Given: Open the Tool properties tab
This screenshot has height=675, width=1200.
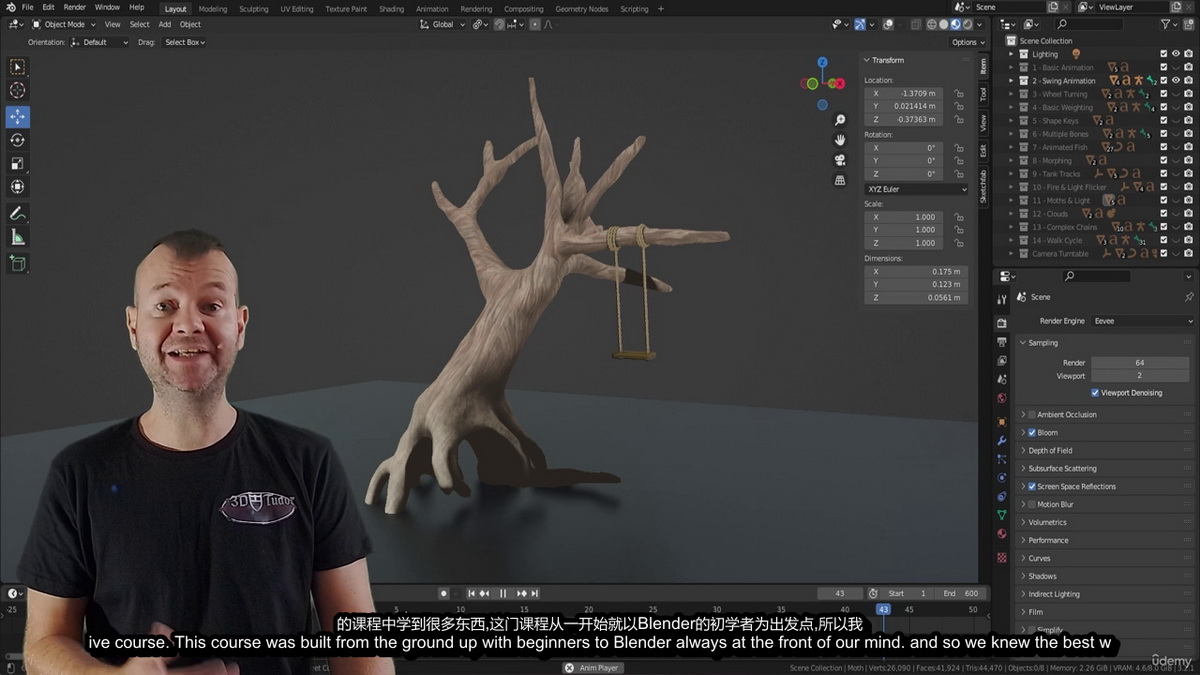Looking at the screenshot, I should (1002, 299).
